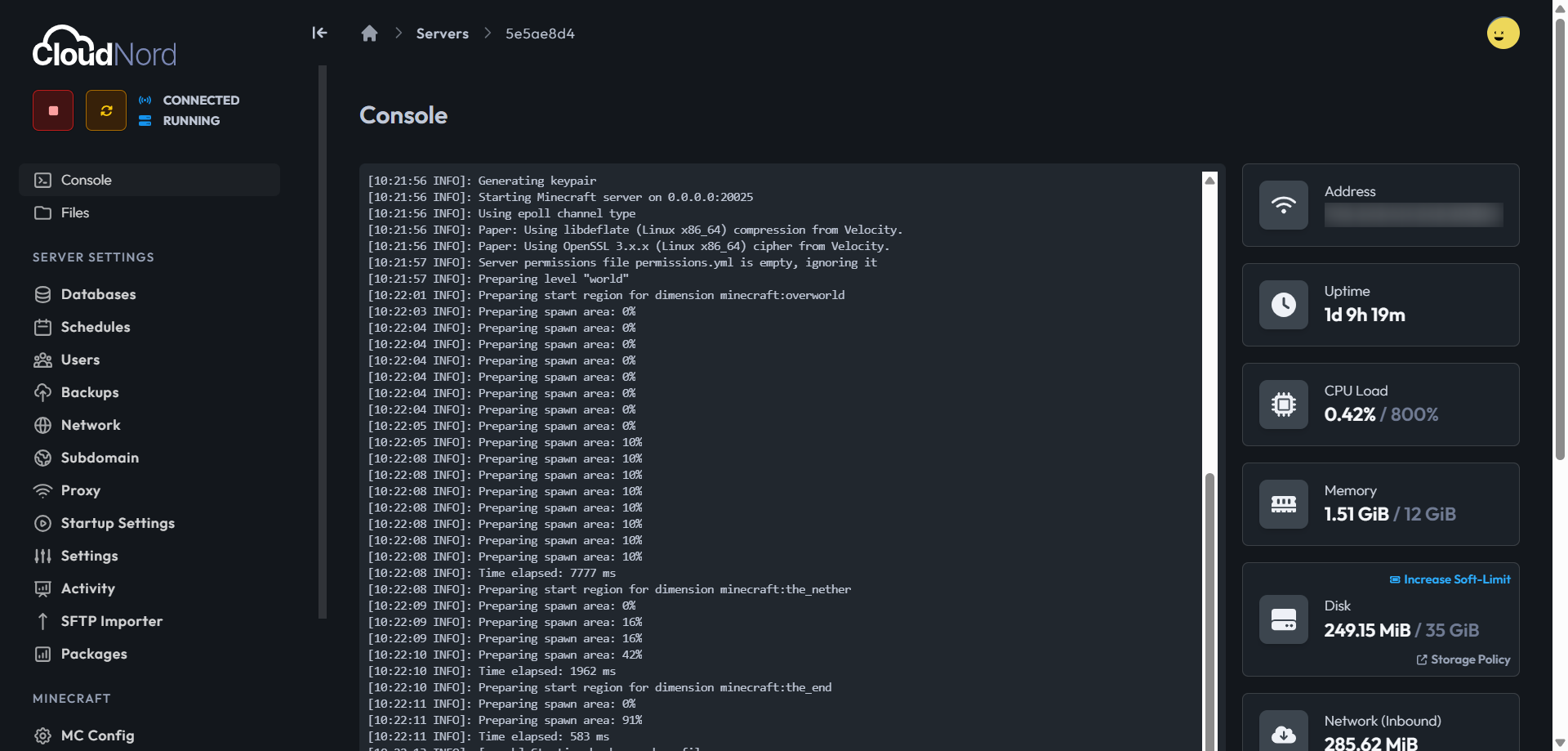Screen dimensions: 1568x751
Task: Click the RUNNING status label
Action: [x=191, y=121]
